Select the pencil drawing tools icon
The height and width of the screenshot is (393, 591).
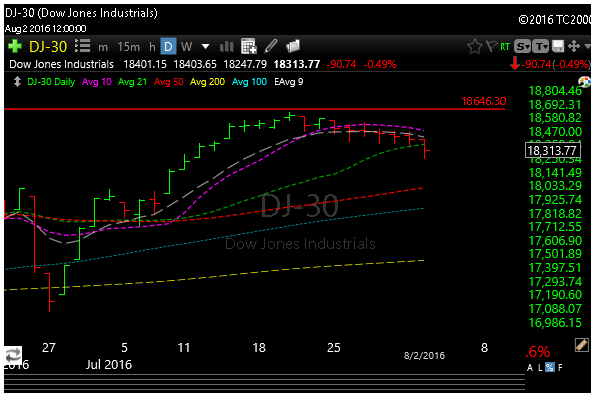point(271,46)
